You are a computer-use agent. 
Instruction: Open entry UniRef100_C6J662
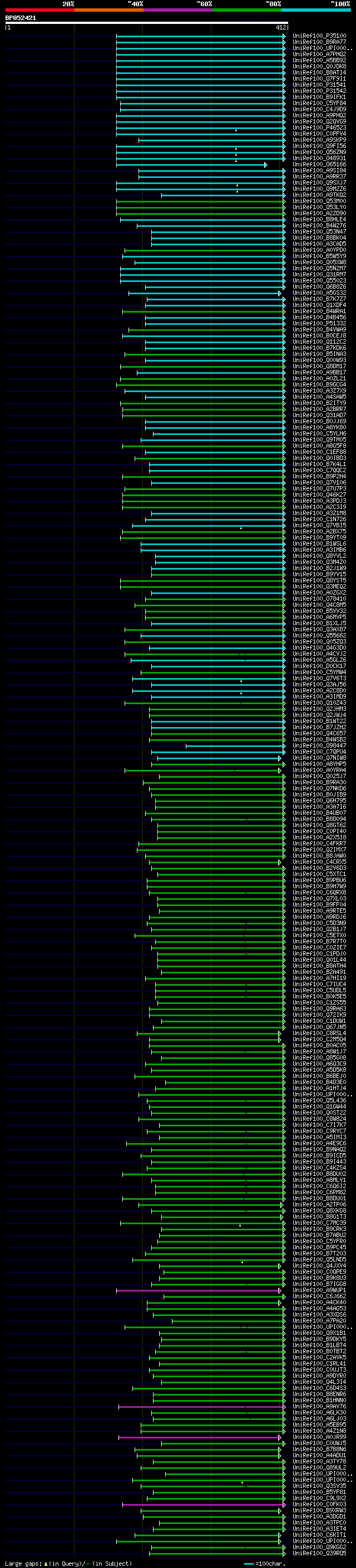(x=319, y=1297)
